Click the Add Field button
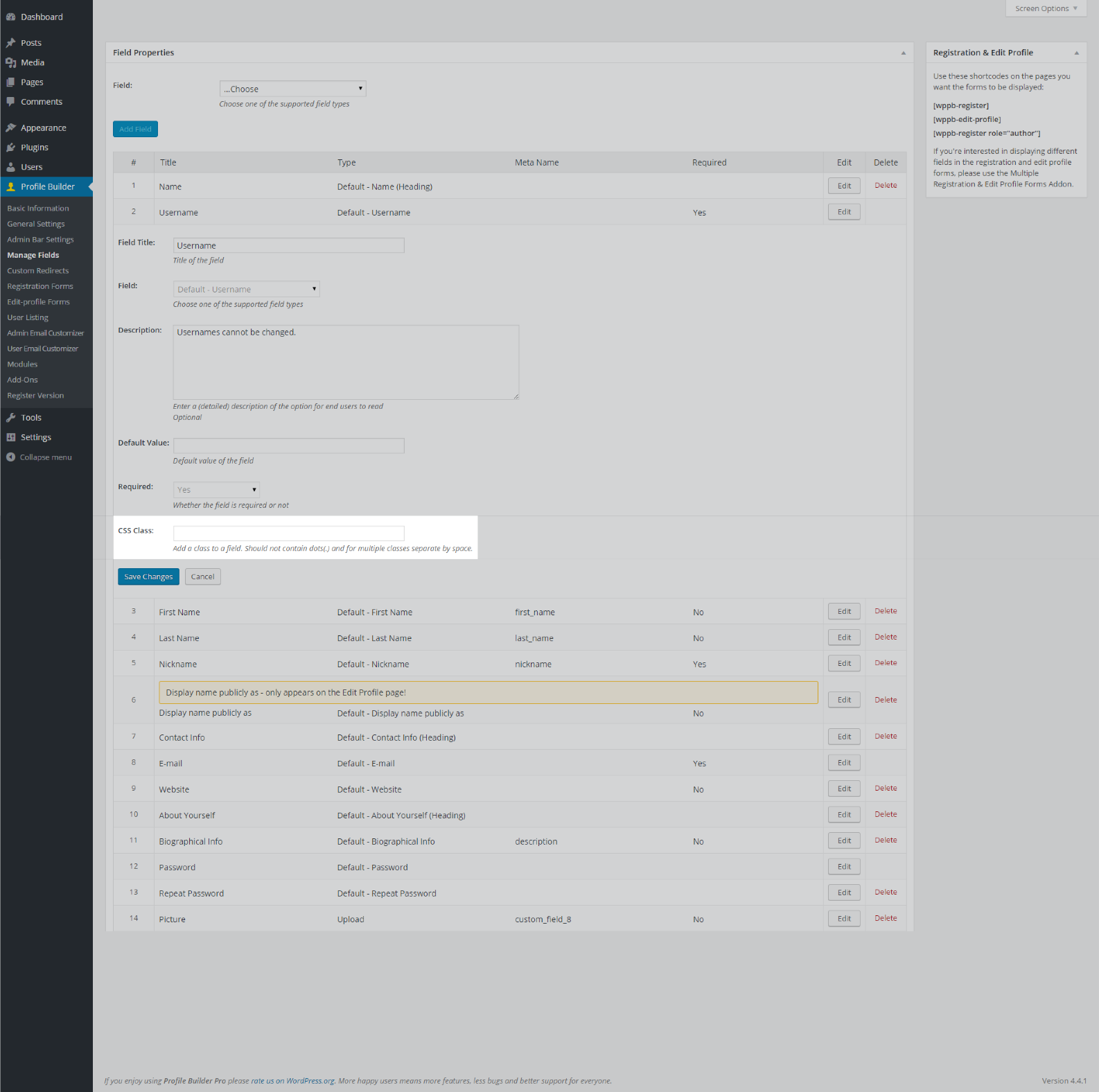This screenshot has height=1092, width=1099. (135, 129)
